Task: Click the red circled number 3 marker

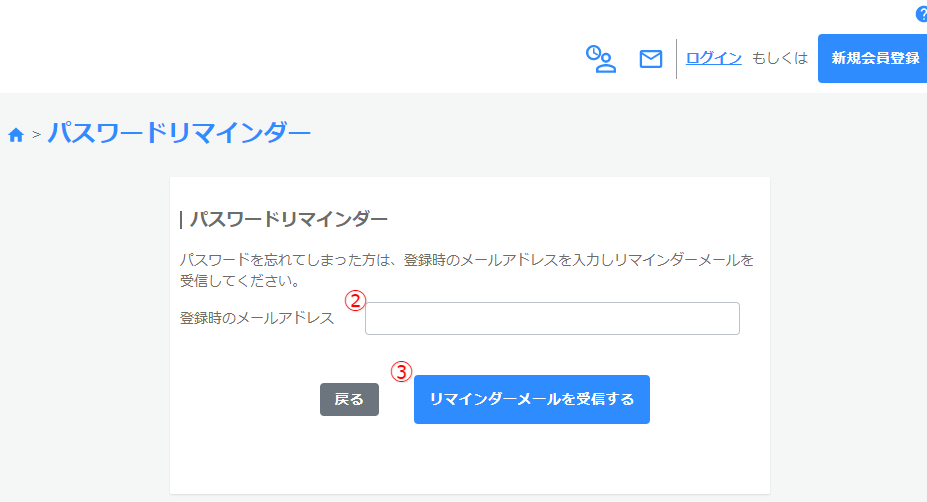Action: (400, 371)
